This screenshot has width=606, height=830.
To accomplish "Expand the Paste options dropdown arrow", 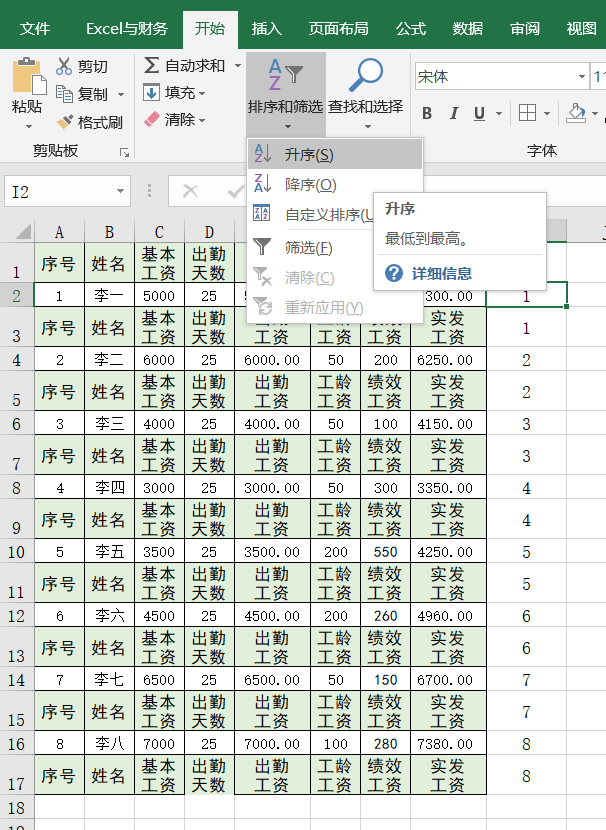I will [x=29, y=127].
